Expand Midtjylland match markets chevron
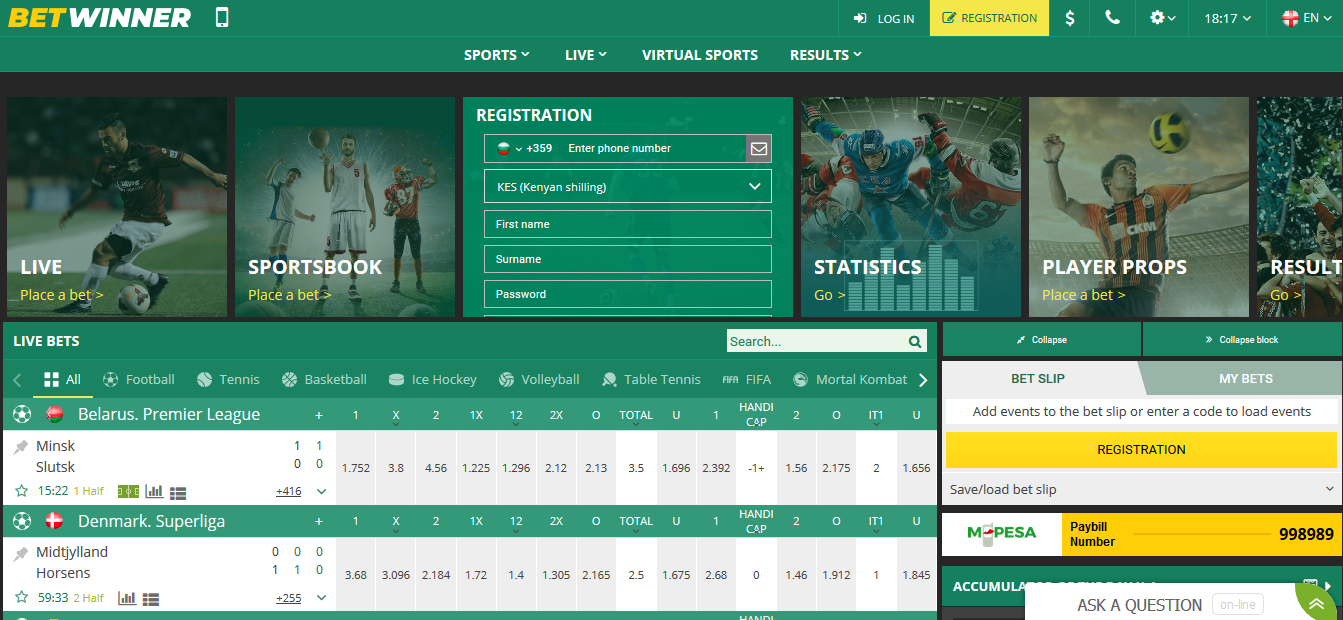The image size is (1343, 620). [321, 597]
